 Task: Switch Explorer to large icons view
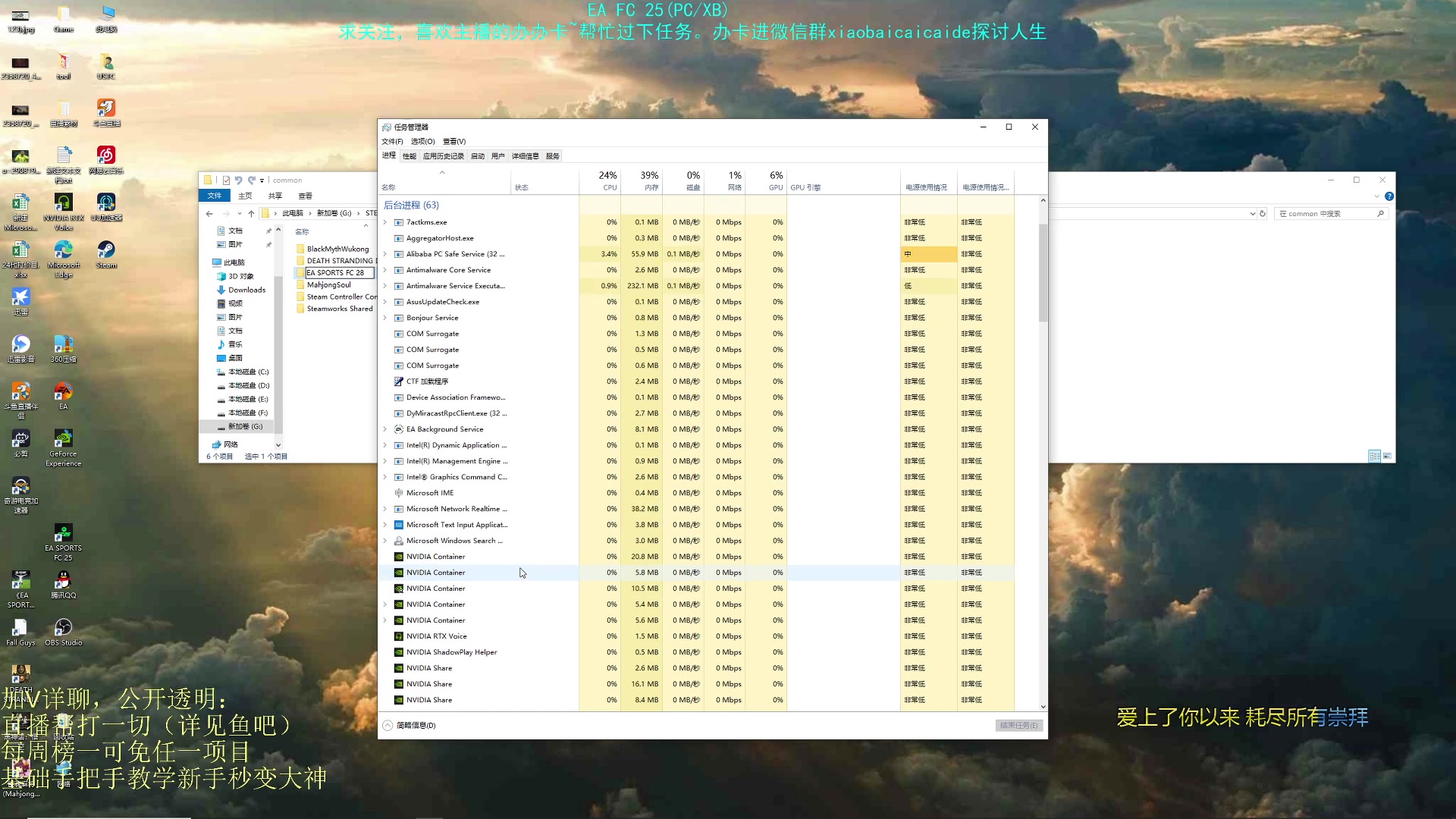[x=1387, y=456]
